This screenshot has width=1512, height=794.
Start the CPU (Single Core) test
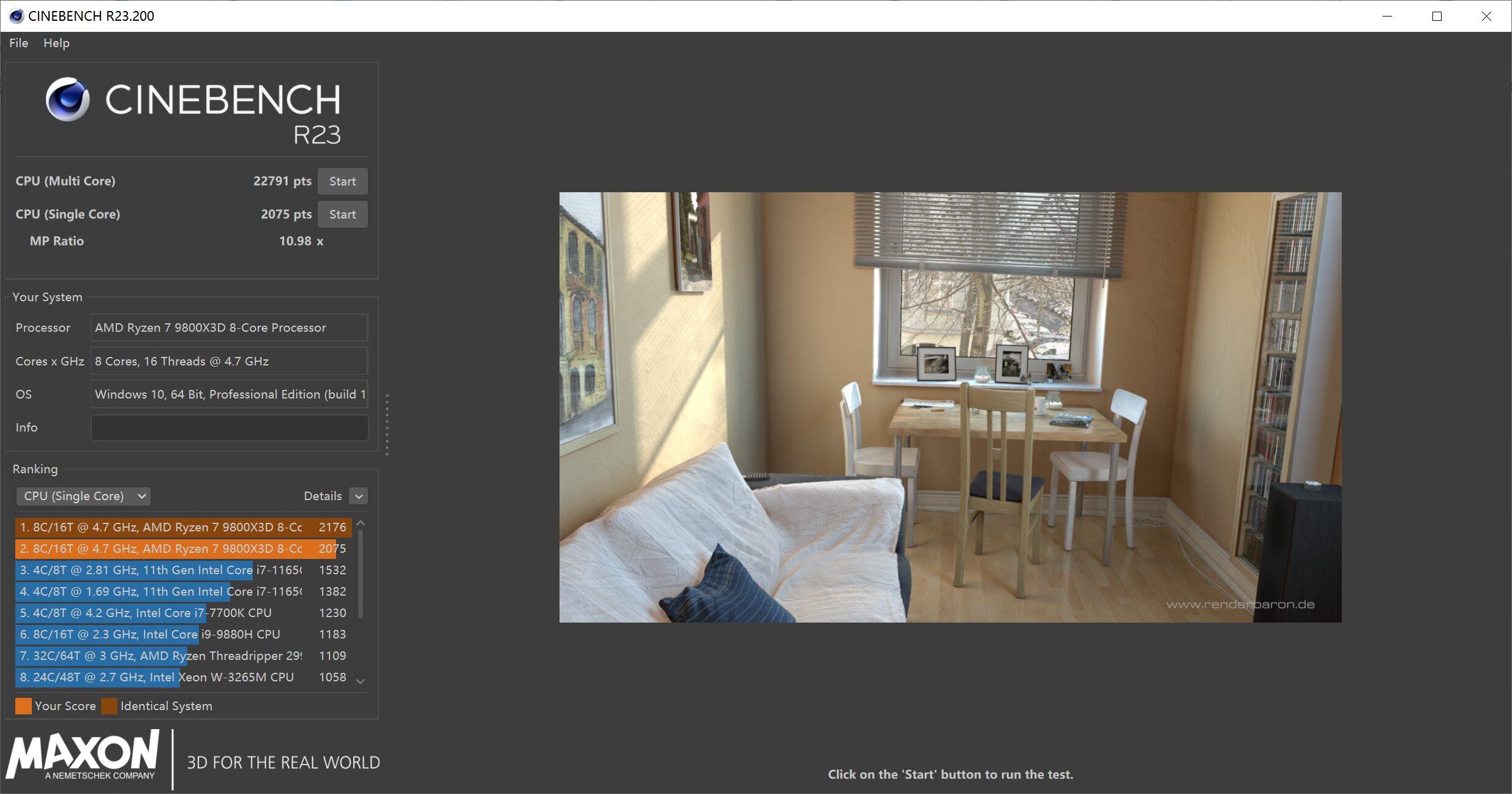tap(342, 214)
